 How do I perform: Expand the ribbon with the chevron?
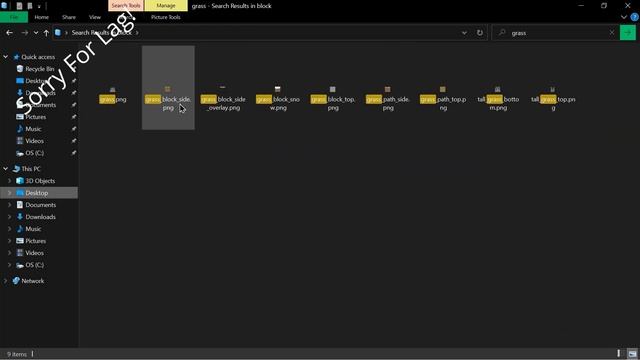tap(624, 17)
